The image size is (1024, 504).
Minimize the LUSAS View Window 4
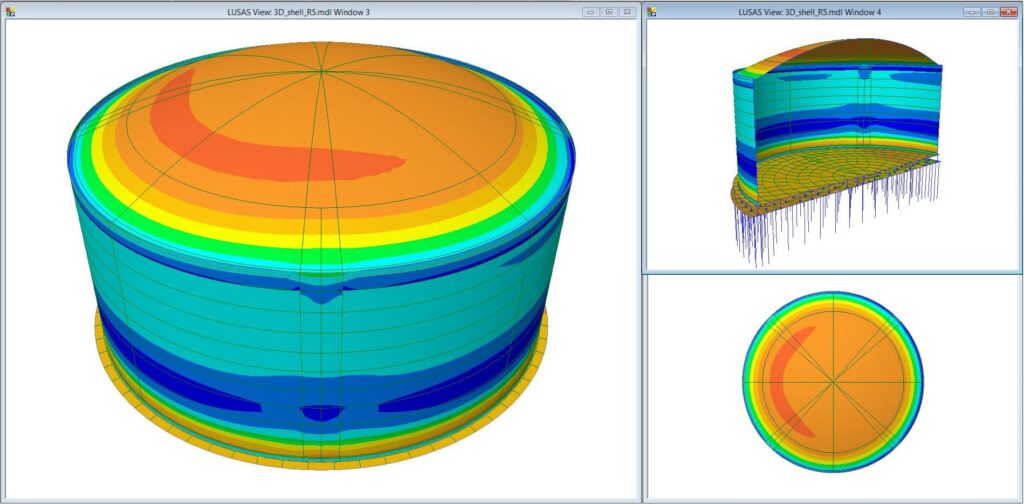coord(973,12)
